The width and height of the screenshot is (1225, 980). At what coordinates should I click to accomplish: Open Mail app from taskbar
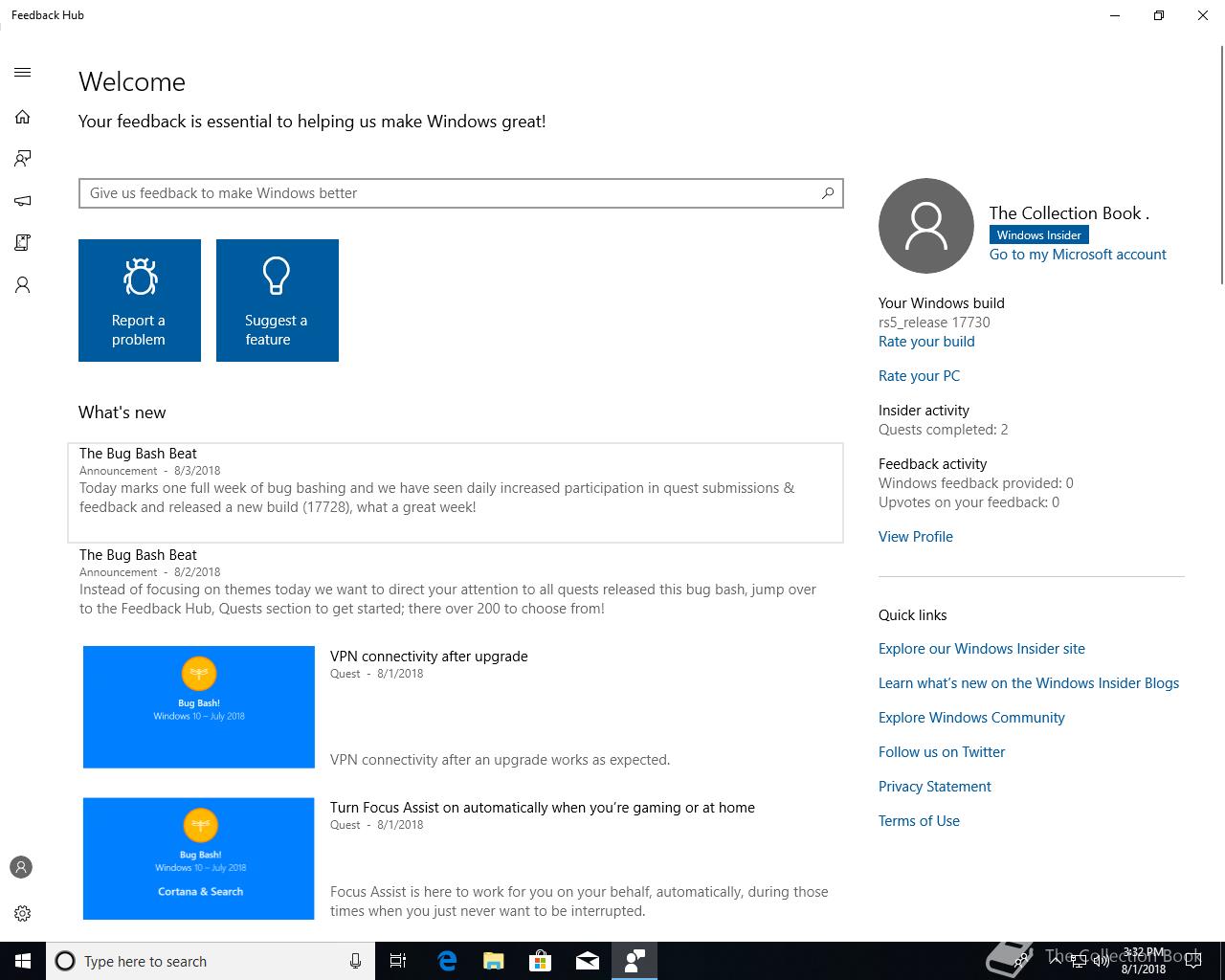click(587, 961)
